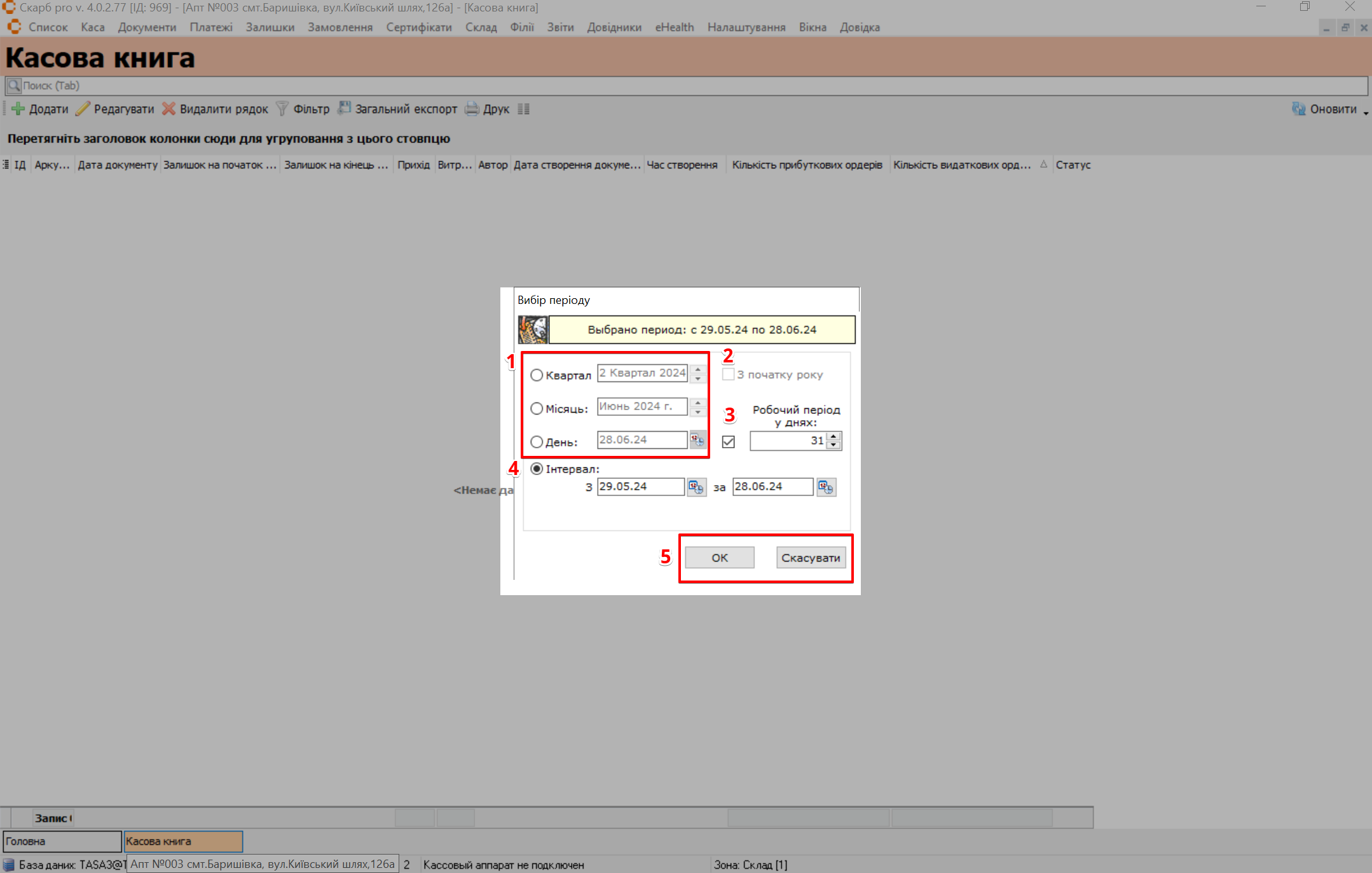Open the Оновити dropdown arrow
The width and height of the screenshot is (1372, 873).
(1366, 112)
